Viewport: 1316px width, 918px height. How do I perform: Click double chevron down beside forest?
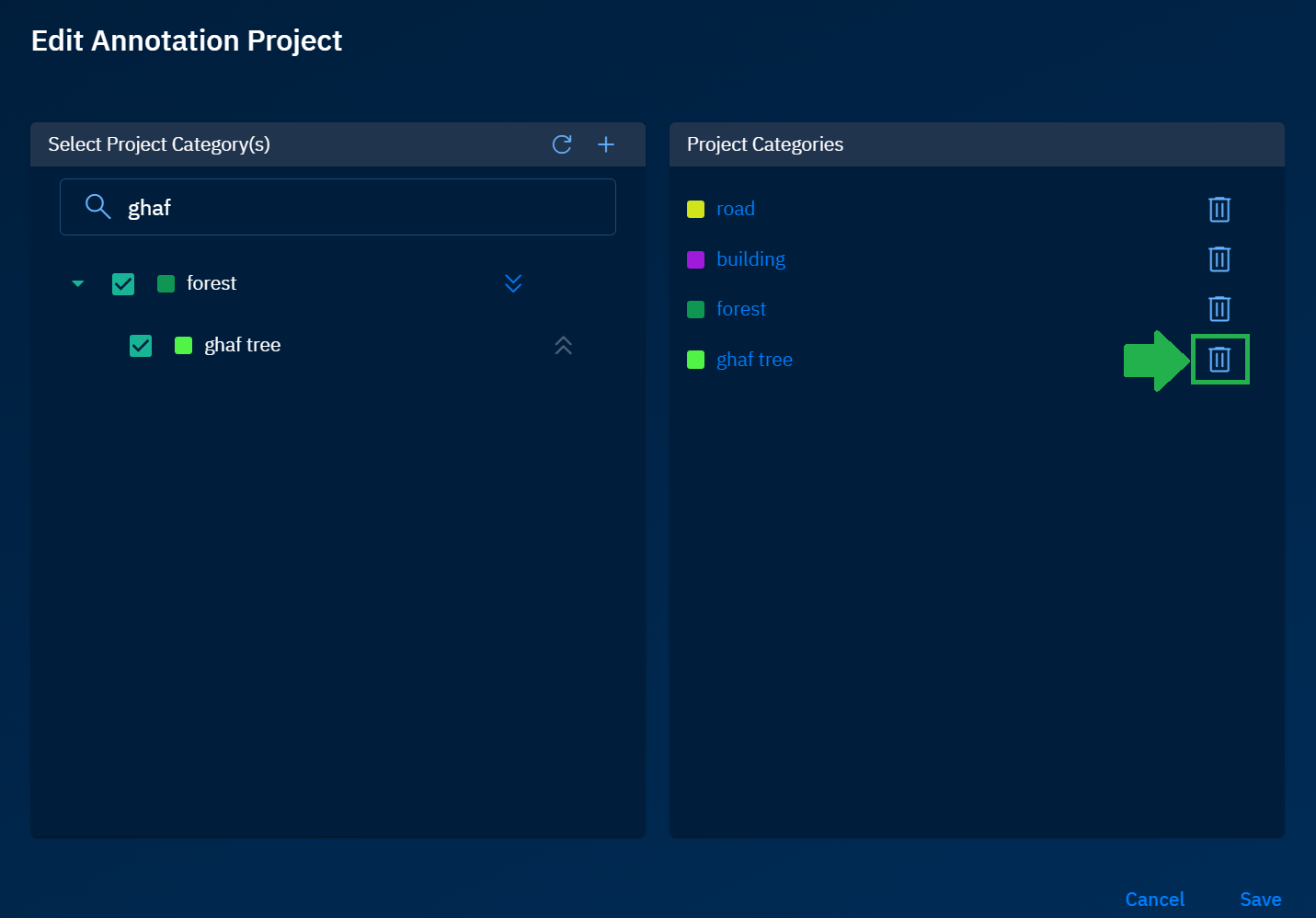[x=513, y=283]
